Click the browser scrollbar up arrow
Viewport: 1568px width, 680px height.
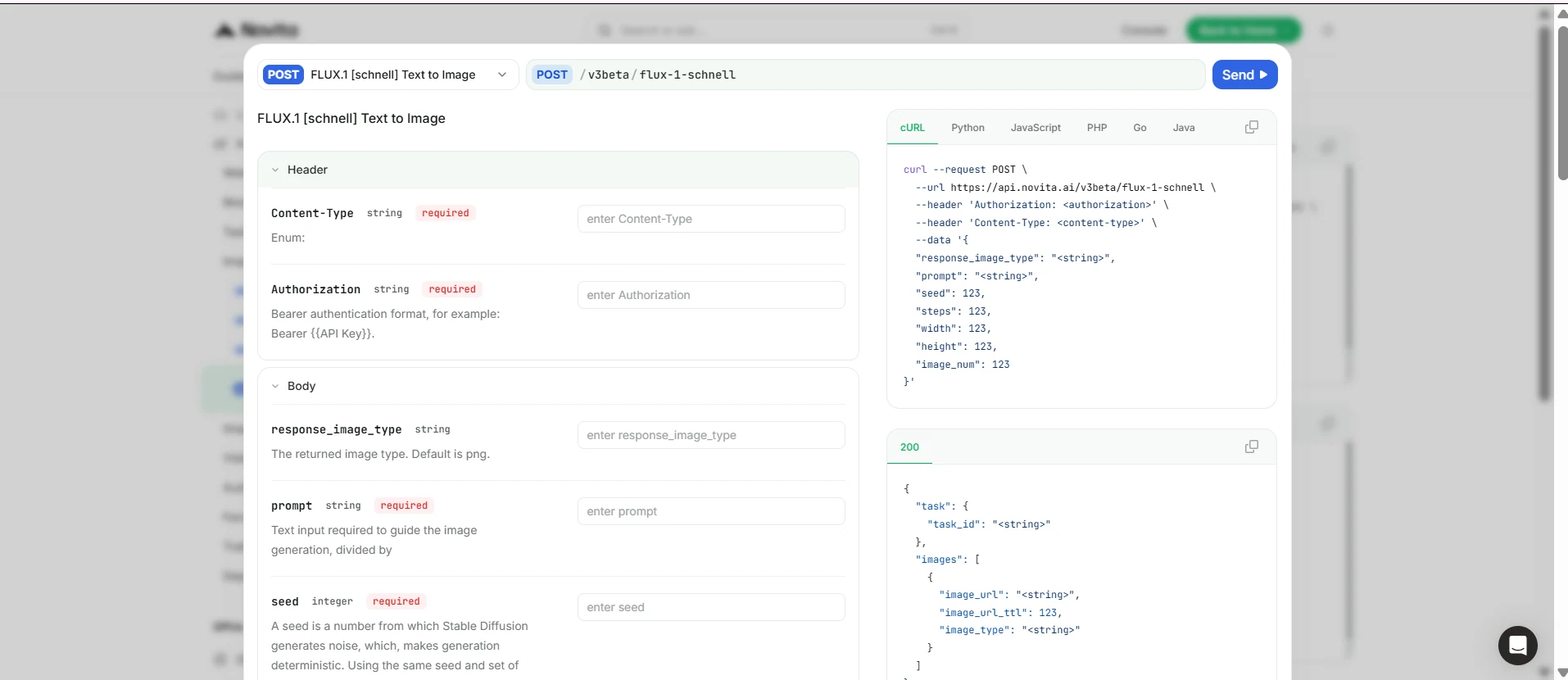pyautogui.click(x=1561, y=14)
